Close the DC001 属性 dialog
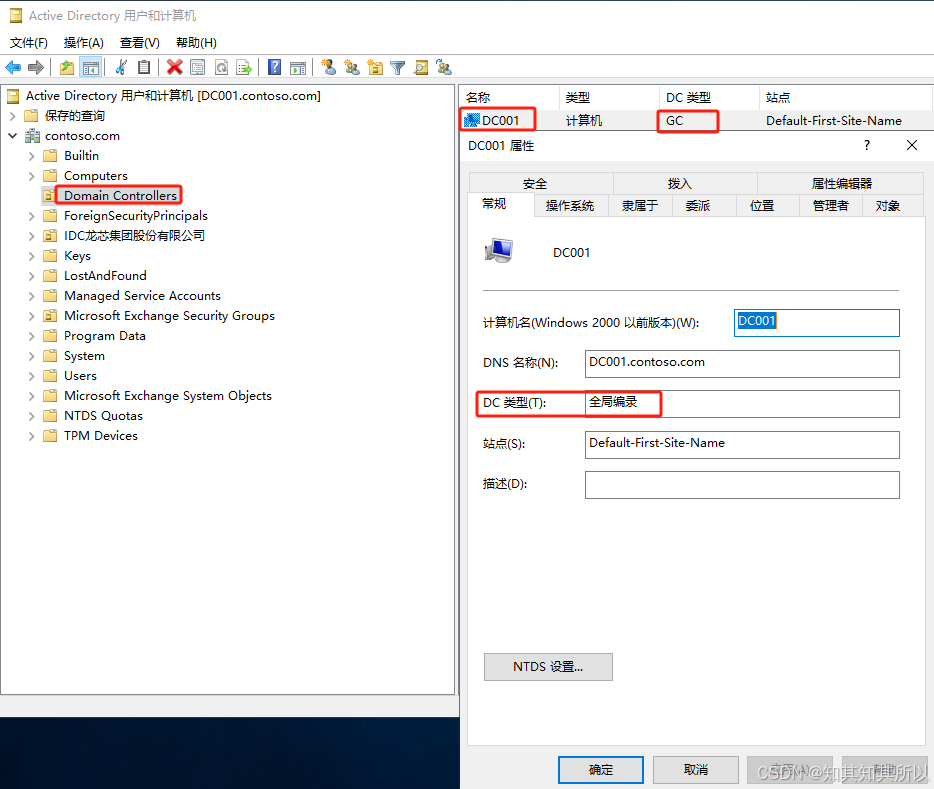This screenshot has width=934, height=789. [911, 145]
